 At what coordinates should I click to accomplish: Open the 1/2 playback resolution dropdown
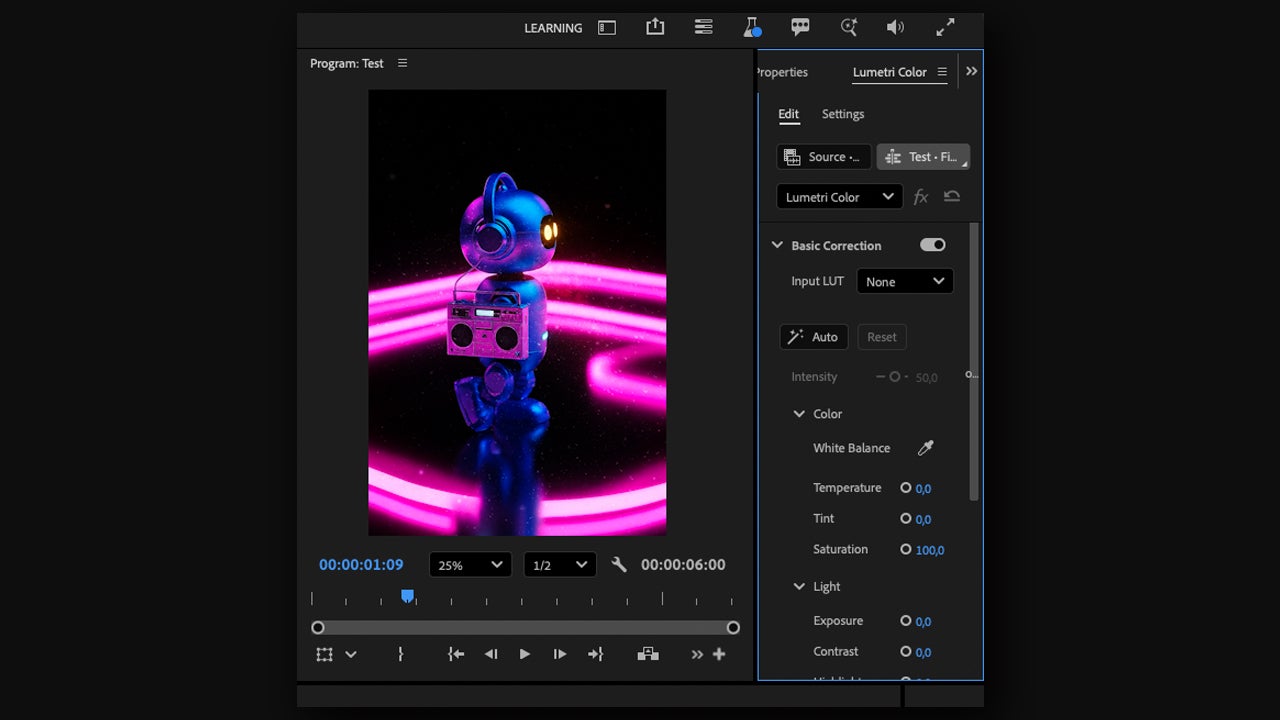560,565
